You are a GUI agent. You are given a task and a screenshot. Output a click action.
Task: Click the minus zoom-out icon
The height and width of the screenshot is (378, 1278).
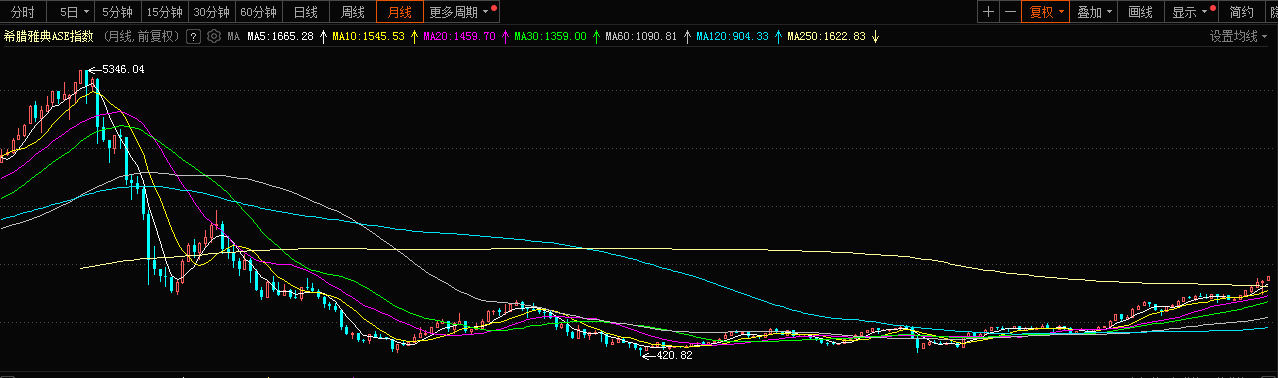[1010, 12]
